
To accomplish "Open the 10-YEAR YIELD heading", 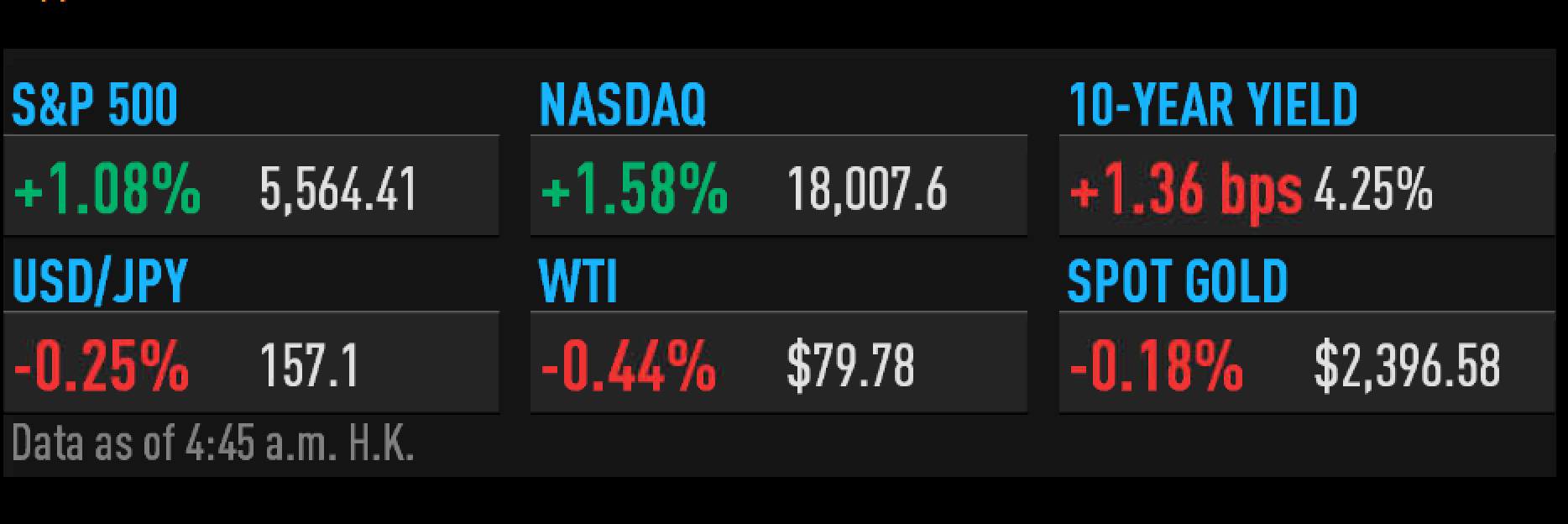I will (x=1213, y=105).
